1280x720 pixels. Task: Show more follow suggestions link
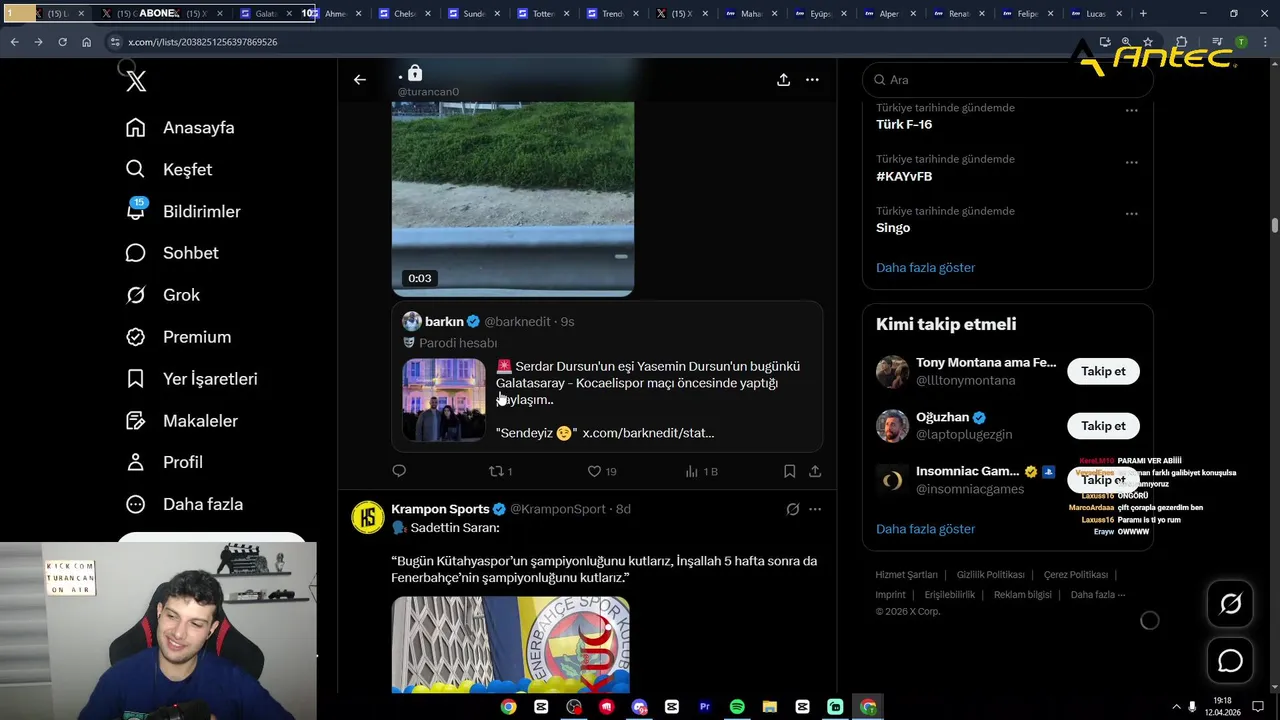pos(925,529)
